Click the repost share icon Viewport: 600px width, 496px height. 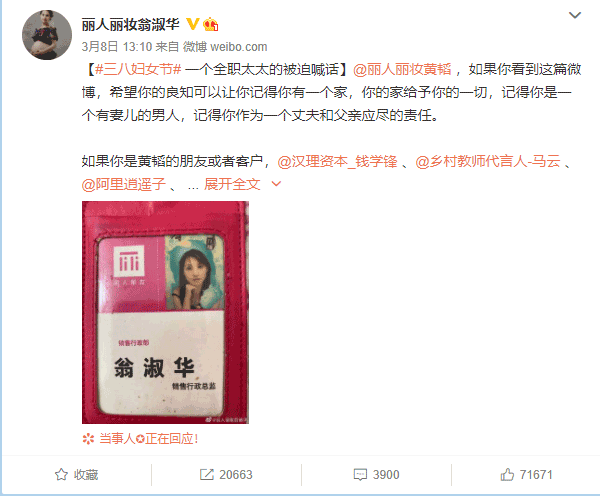coord(207,475)
